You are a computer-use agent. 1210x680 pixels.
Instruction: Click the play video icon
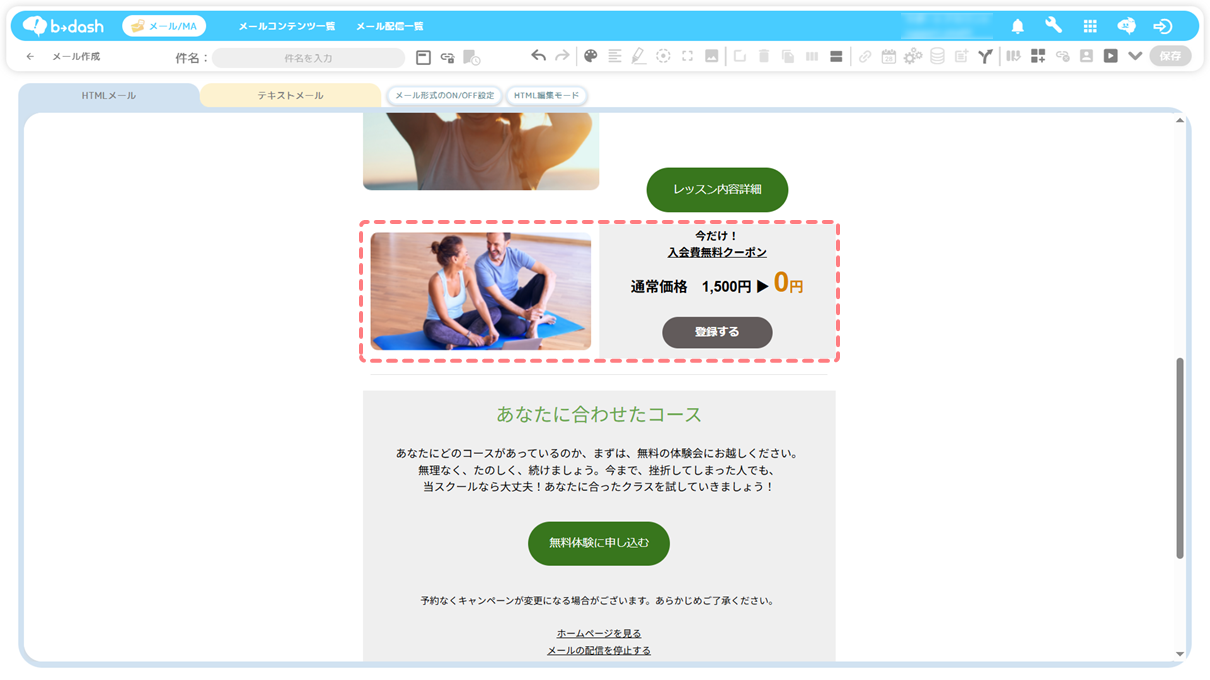[1110, 56]
